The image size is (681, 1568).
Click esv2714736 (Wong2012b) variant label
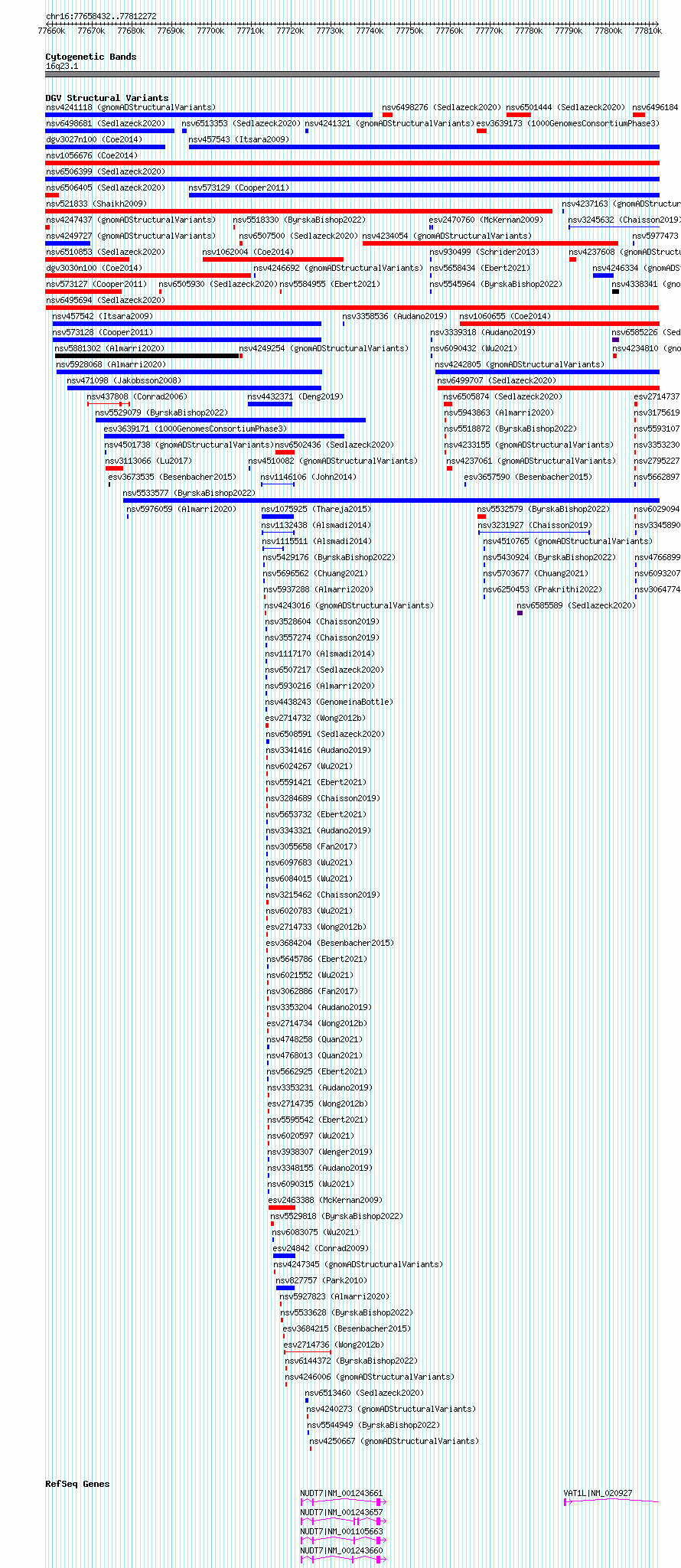point(334,1345)
